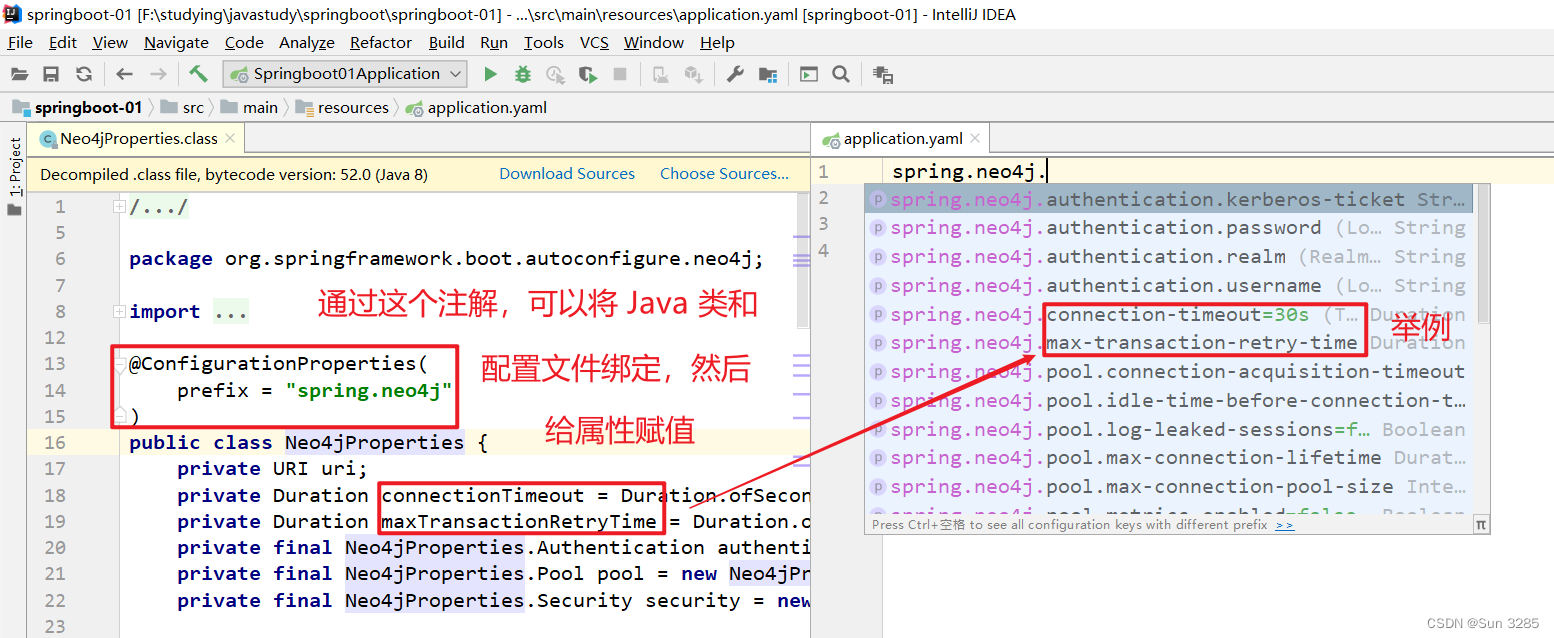Run Springboot01Application with green play icon
1554x638 pixels.
[x=490, y=74]
